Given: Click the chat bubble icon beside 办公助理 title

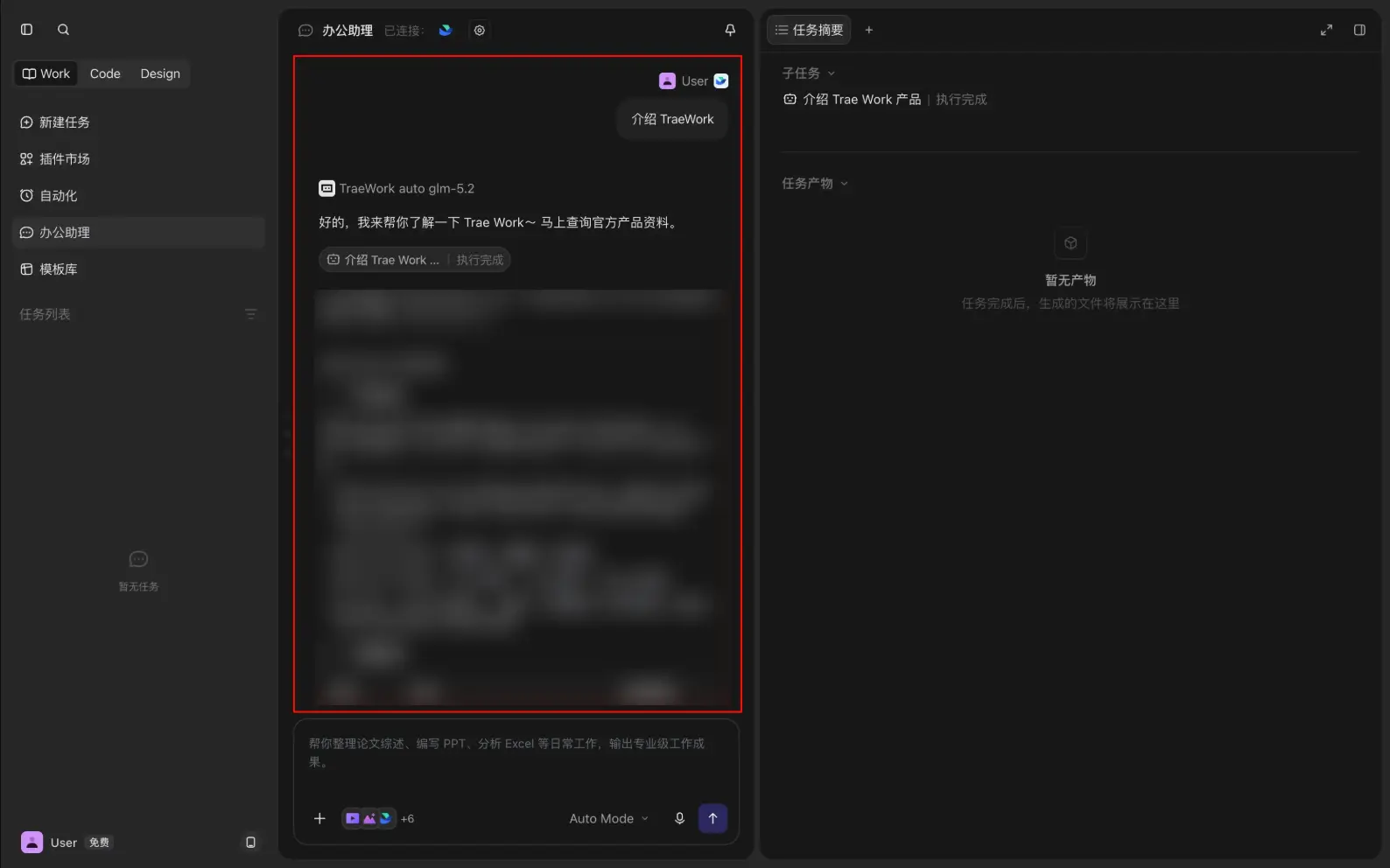Looking at the screenshot, I should [305, 30].
